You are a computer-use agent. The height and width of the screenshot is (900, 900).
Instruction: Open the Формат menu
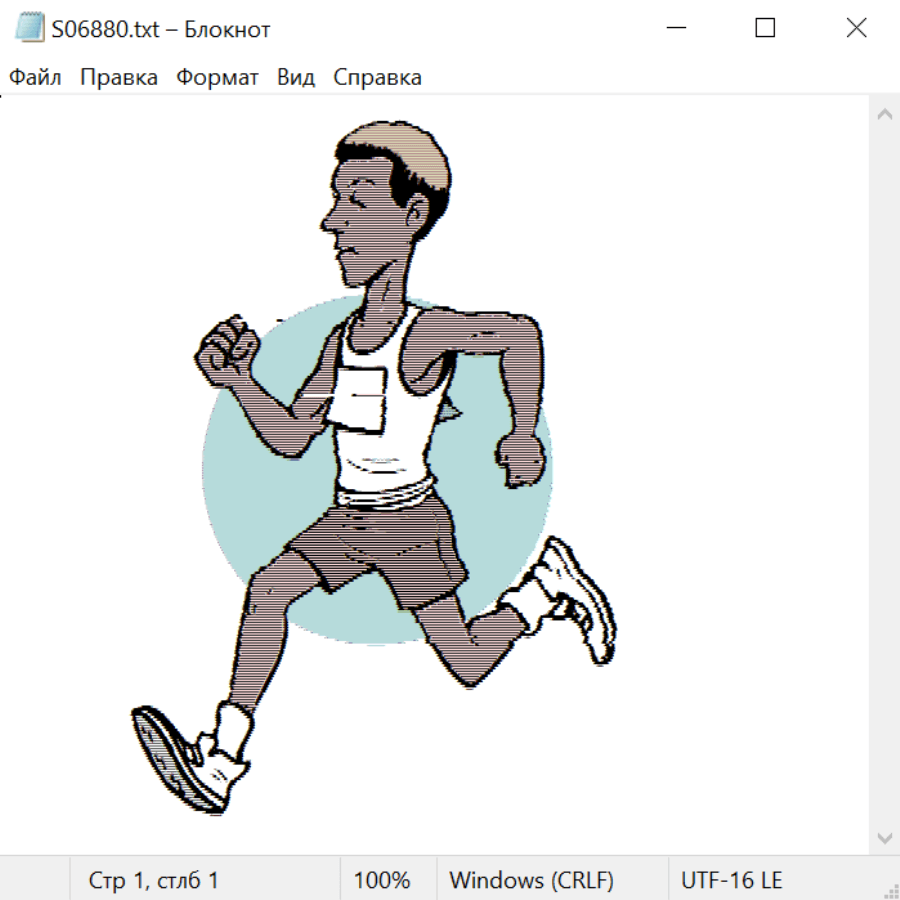[217, 78]
